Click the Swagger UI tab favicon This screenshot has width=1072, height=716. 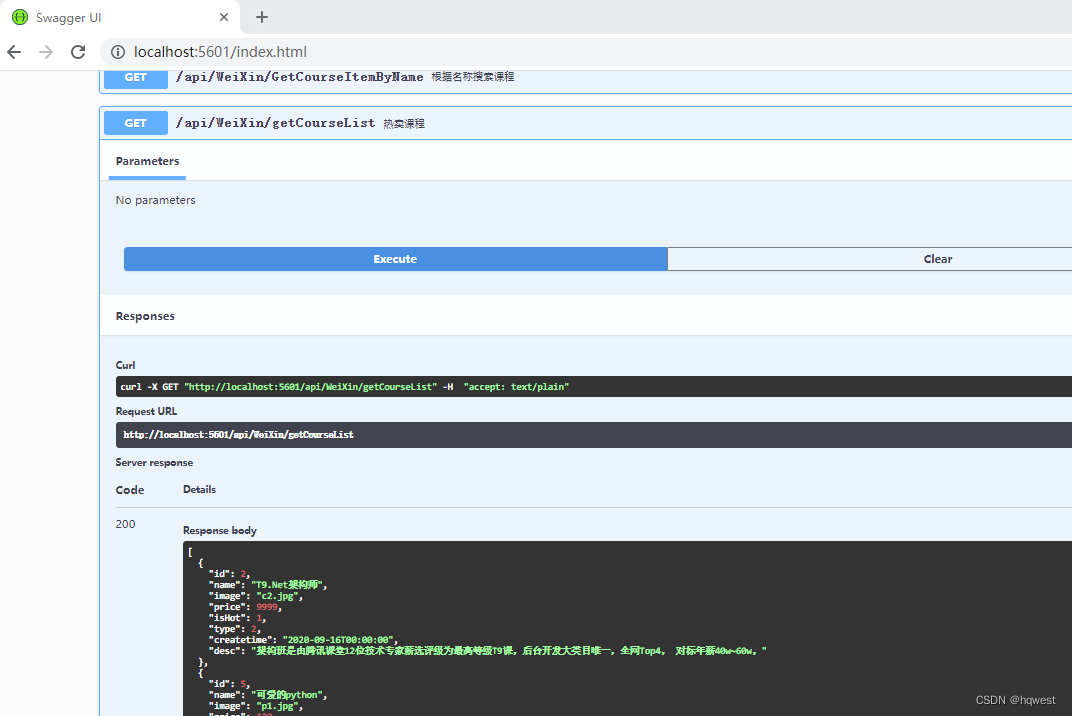click(20, 17)
